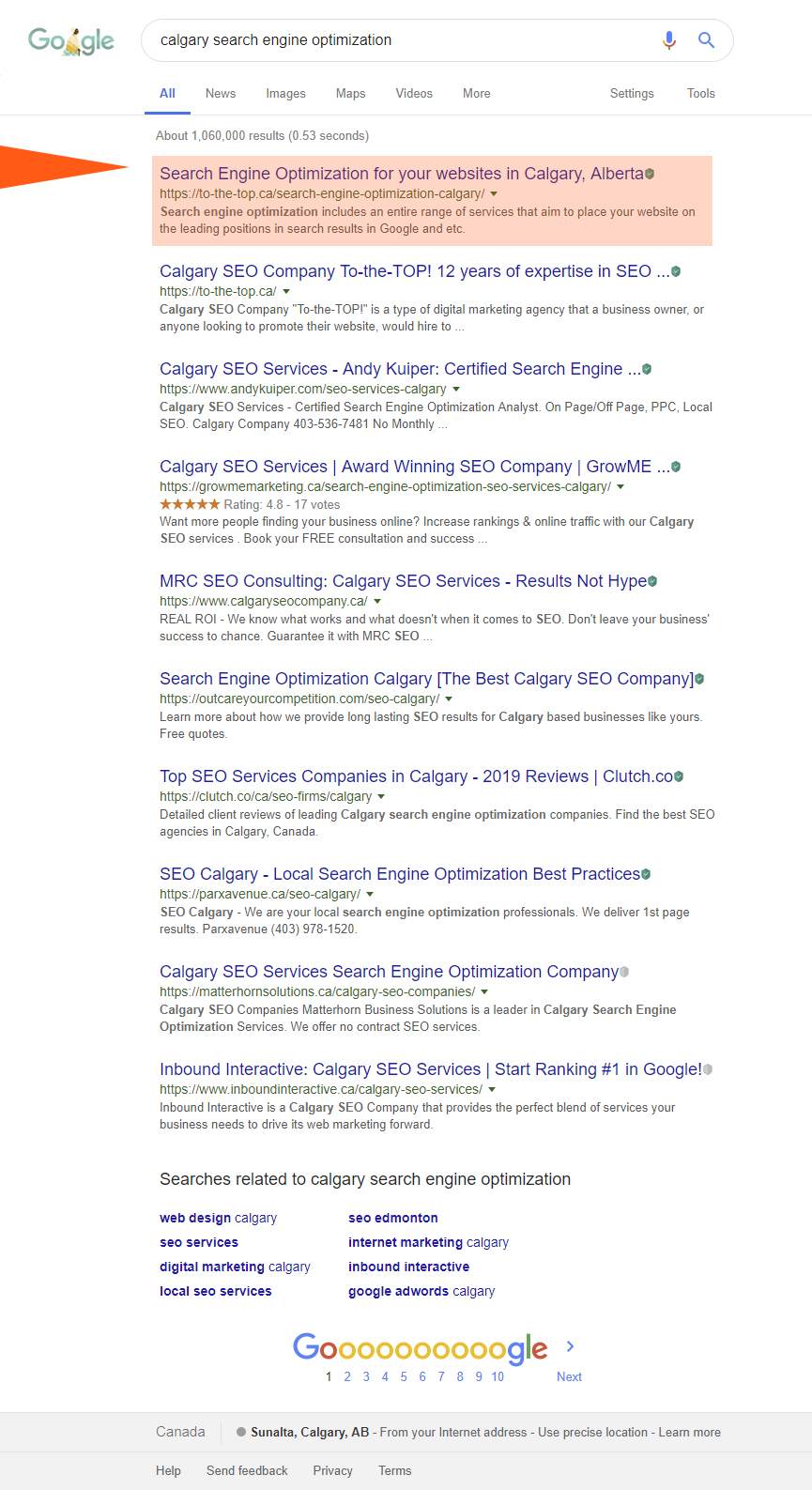Viewport: 812px width, 1490px height.
Task: Go to results page 5
Action: tap(404, 1376)
